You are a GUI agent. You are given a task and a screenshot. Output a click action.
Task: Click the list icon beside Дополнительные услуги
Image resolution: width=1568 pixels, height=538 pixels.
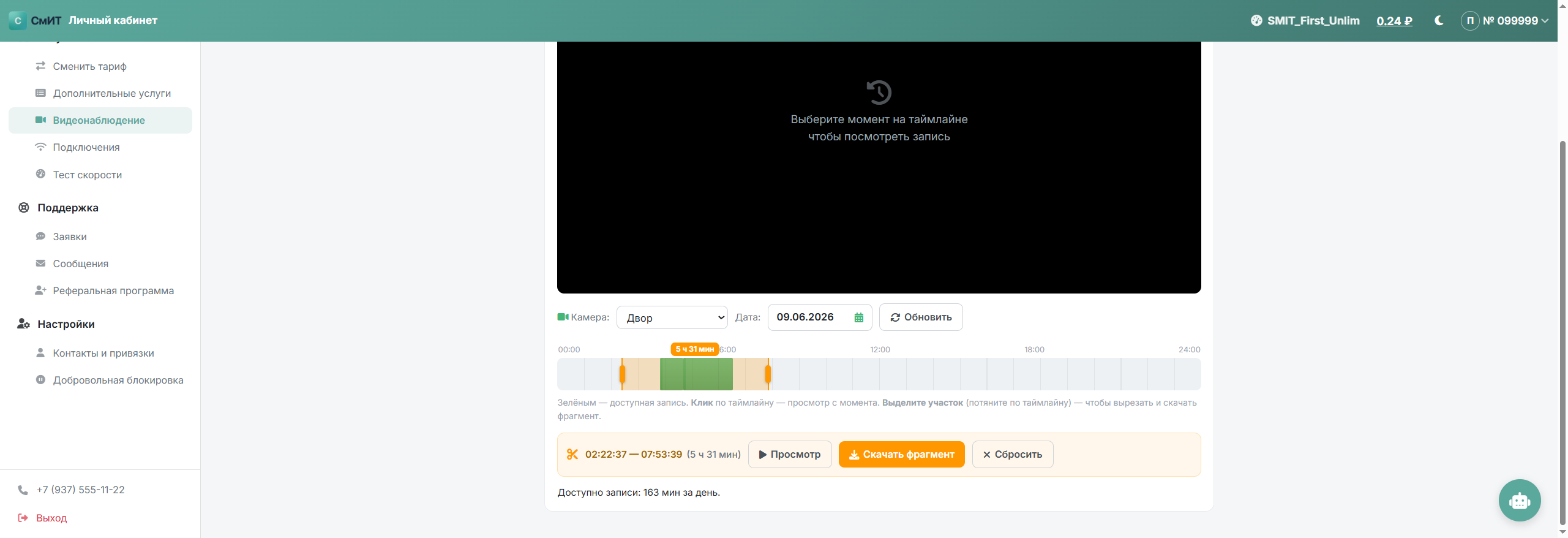(x=40, y=93)
